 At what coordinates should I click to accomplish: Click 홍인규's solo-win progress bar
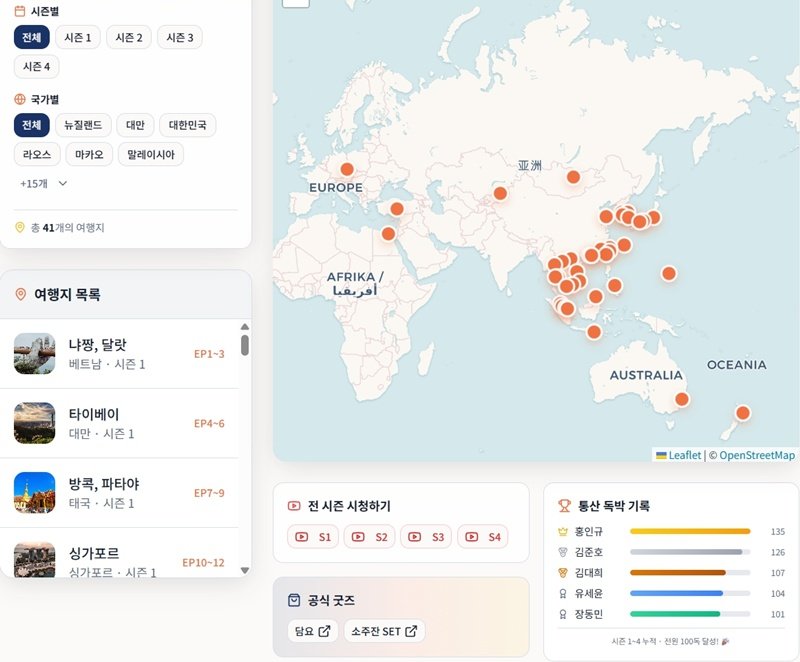tap(690, 531)
